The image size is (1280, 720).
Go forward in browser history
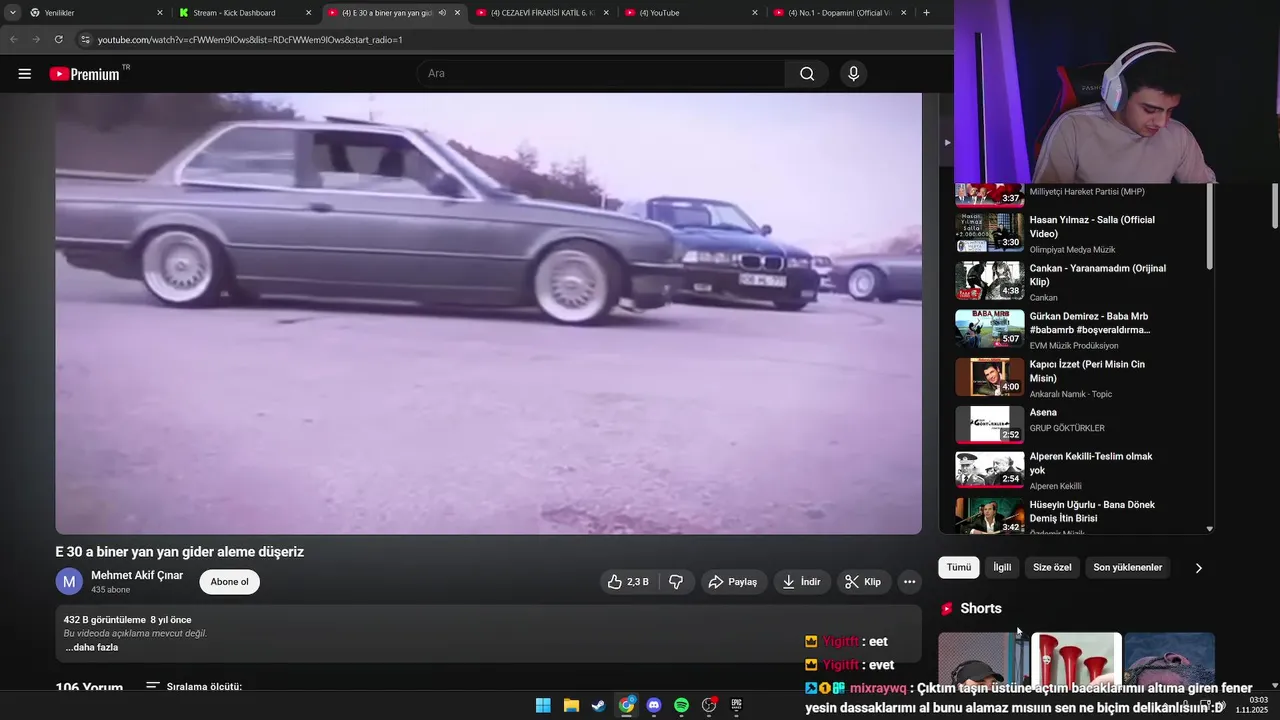pyautogui.click(x=36, y=39)
